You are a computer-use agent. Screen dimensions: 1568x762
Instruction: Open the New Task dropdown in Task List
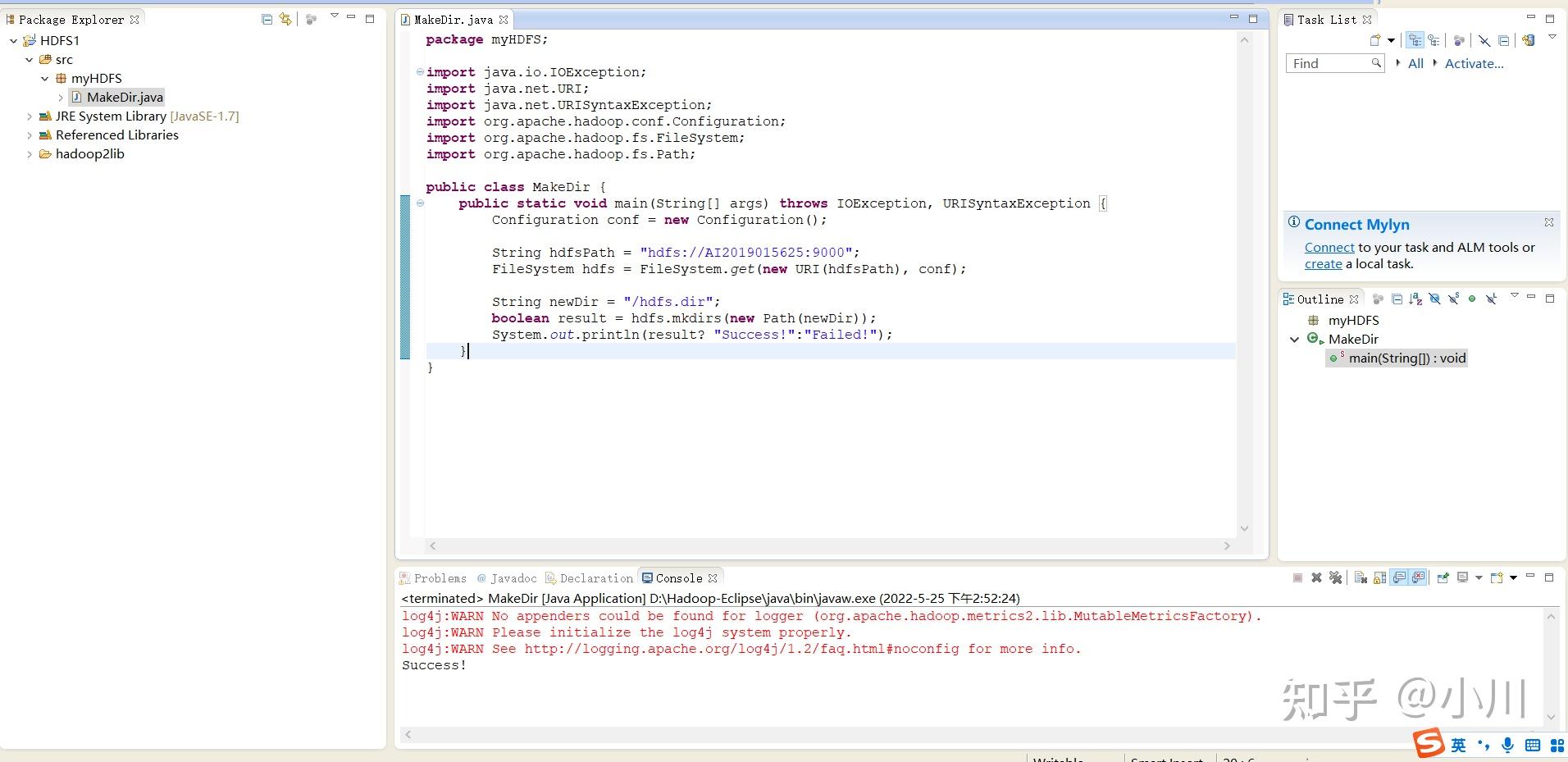(x=1391, y=39)
